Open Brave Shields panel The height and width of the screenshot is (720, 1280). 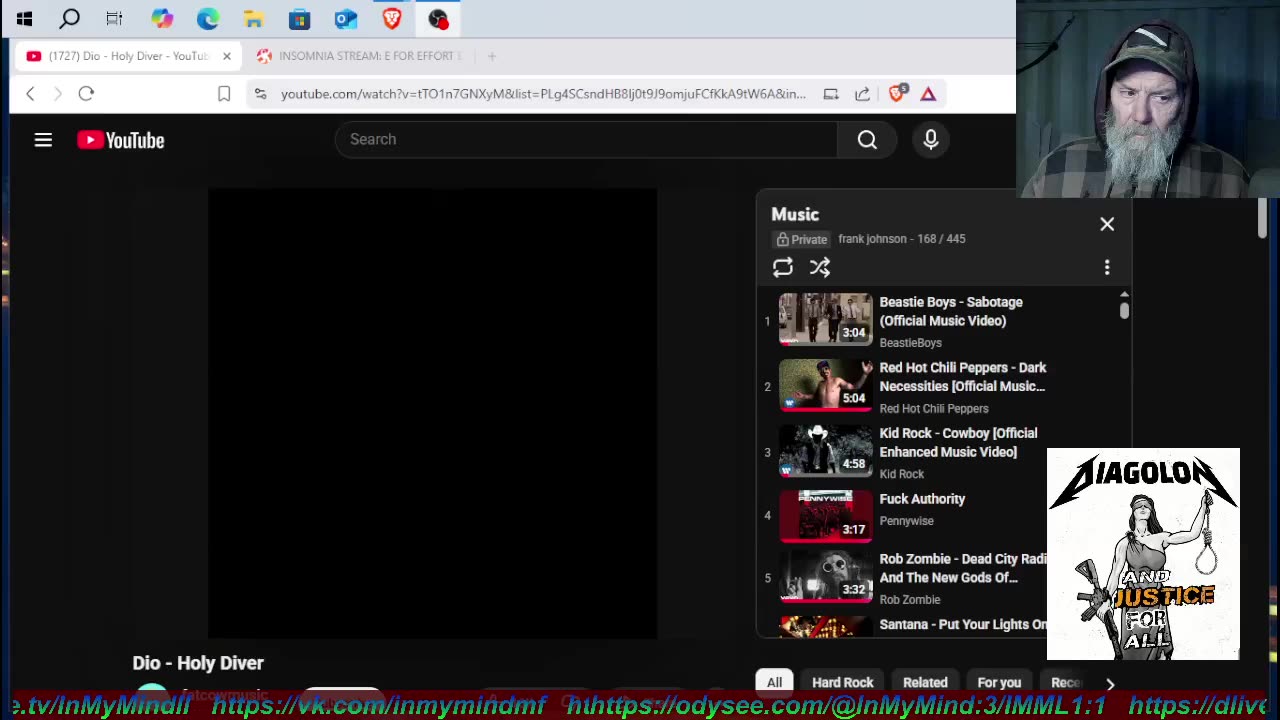tap(896, 93)
